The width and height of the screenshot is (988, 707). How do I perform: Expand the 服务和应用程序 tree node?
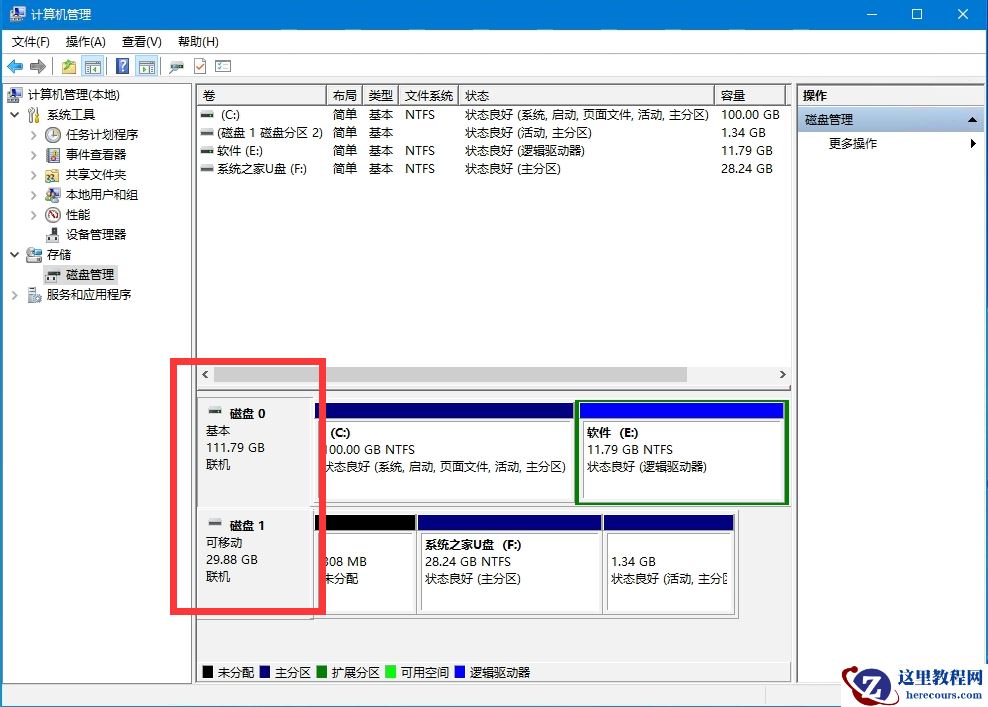pos(13,294)
